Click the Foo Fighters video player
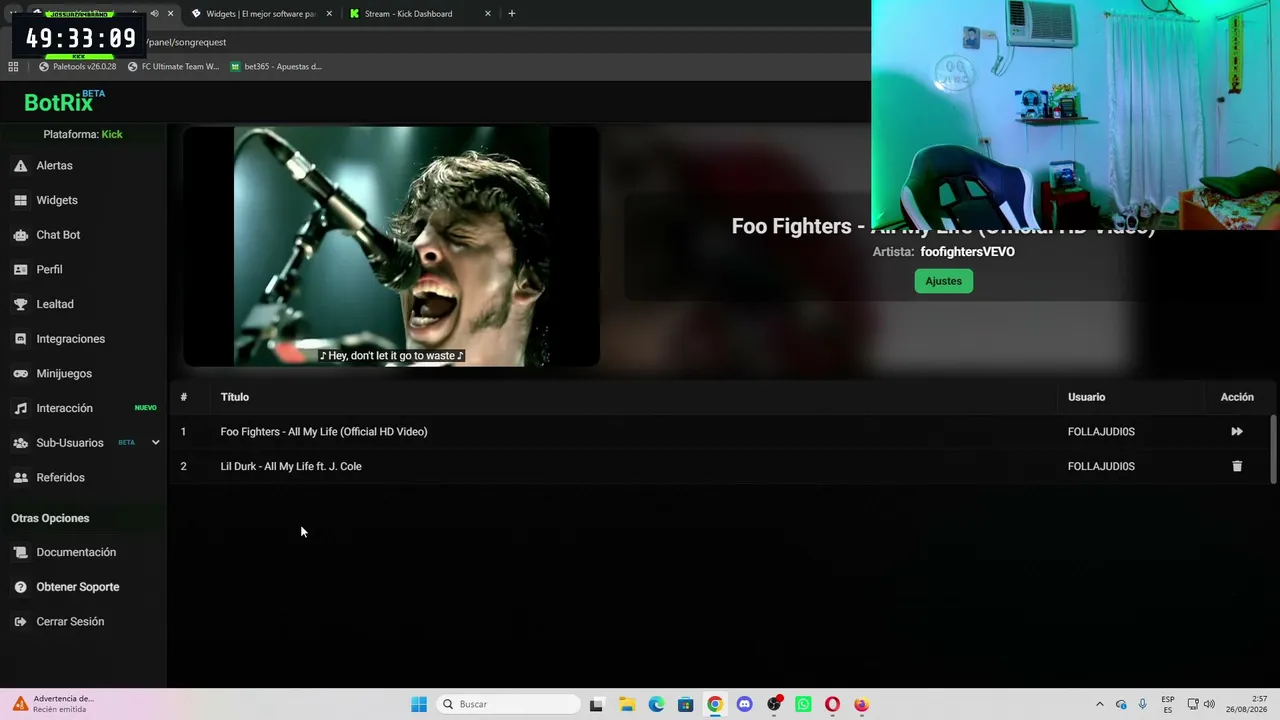Viewport: 1280px width, 720px height. click(x=391, y=246)
